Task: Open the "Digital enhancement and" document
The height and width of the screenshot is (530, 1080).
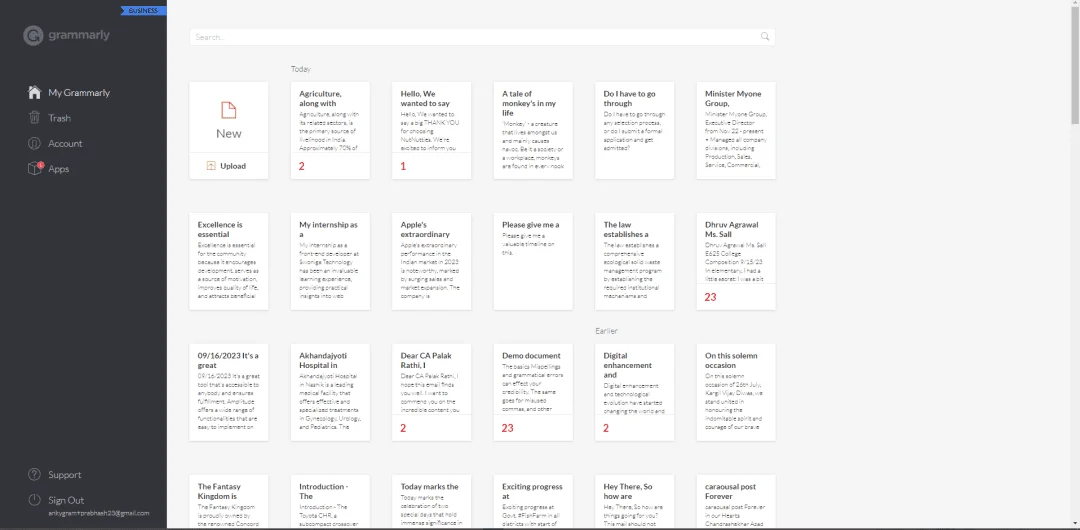Action: point(634,392)
